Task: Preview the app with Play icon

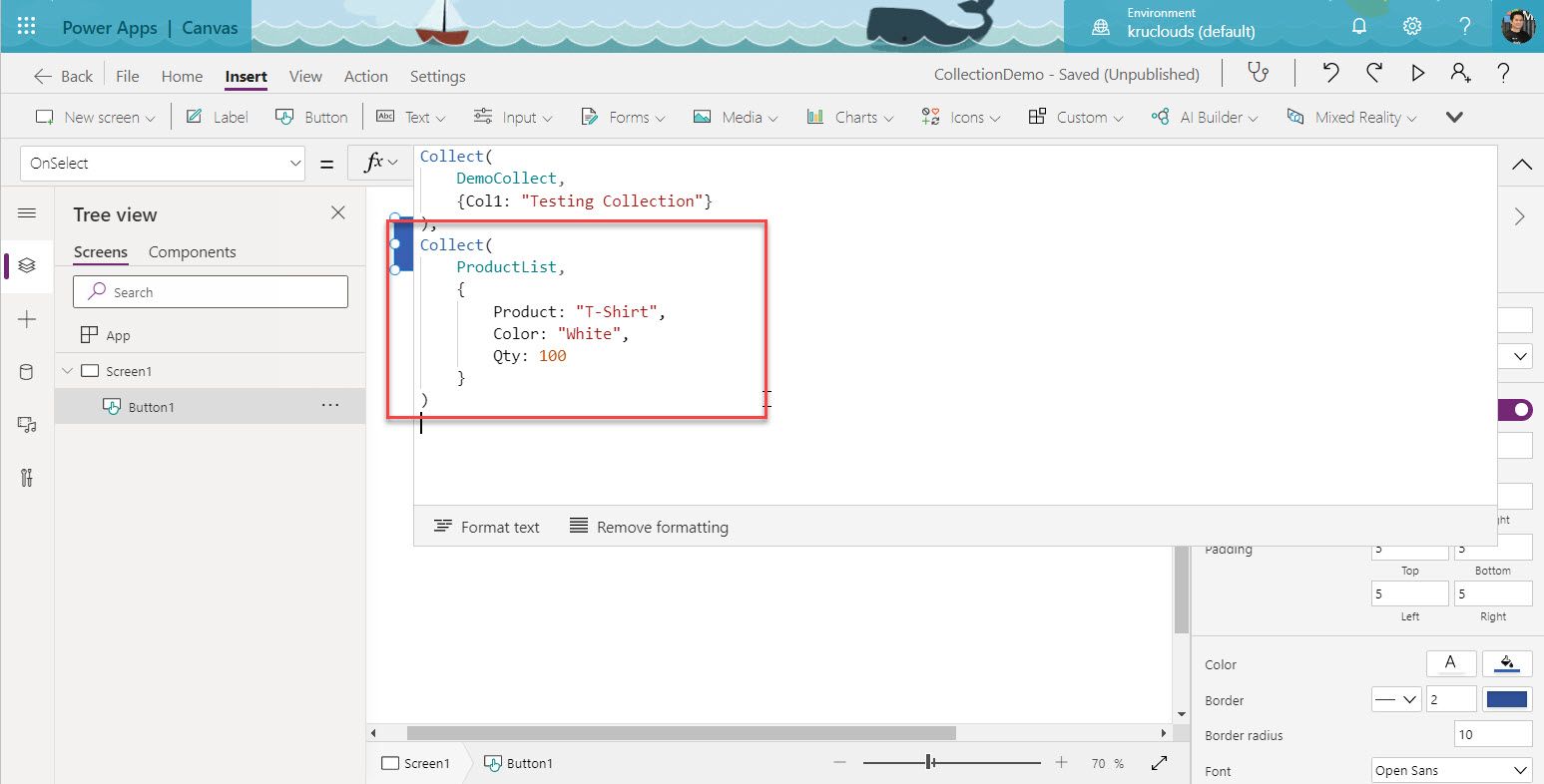Action: 1417,74
